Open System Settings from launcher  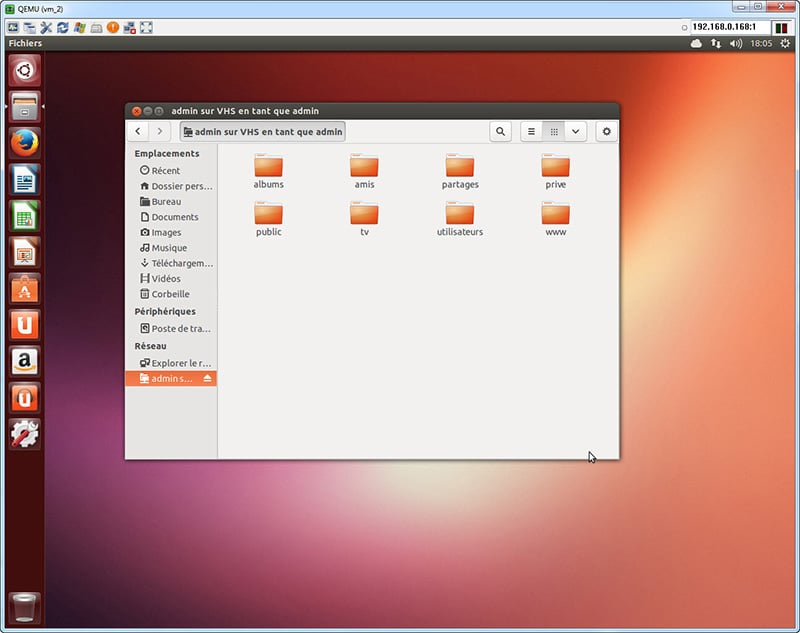(24, 434)
